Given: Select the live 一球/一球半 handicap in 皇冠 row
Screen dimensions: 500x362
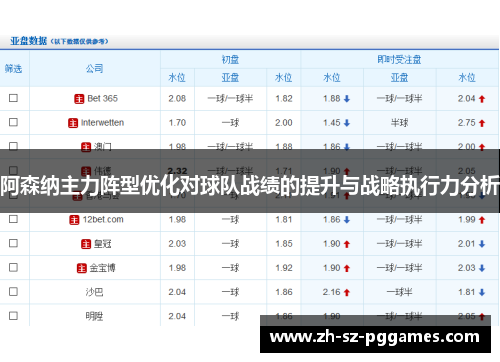Looking at the screenshot, I should (x=399, y=244).
